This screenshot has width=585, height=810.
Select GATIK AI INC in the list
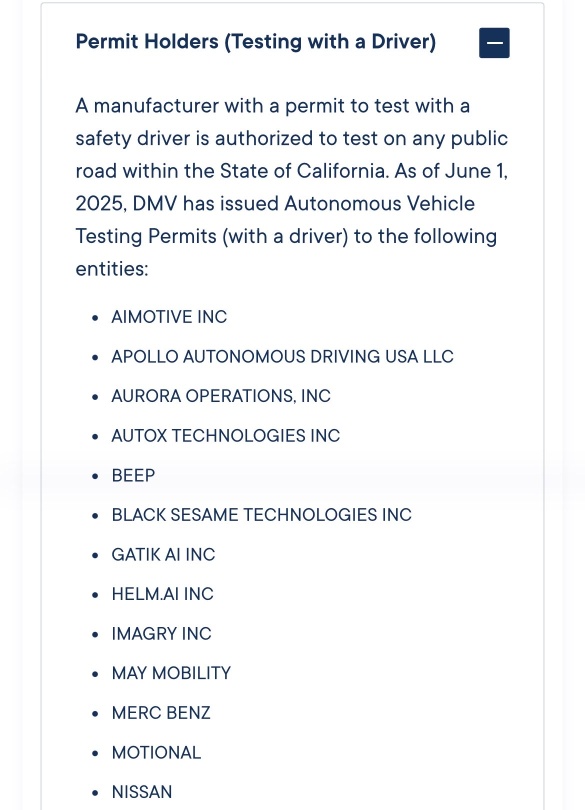pyautogui.click(x=163, y=555)
